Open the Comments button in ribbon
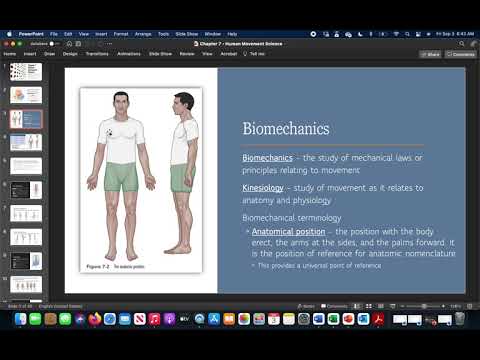The width and height of the screenshot is (480, 360). pyautogui.click(x=460, y=54)
